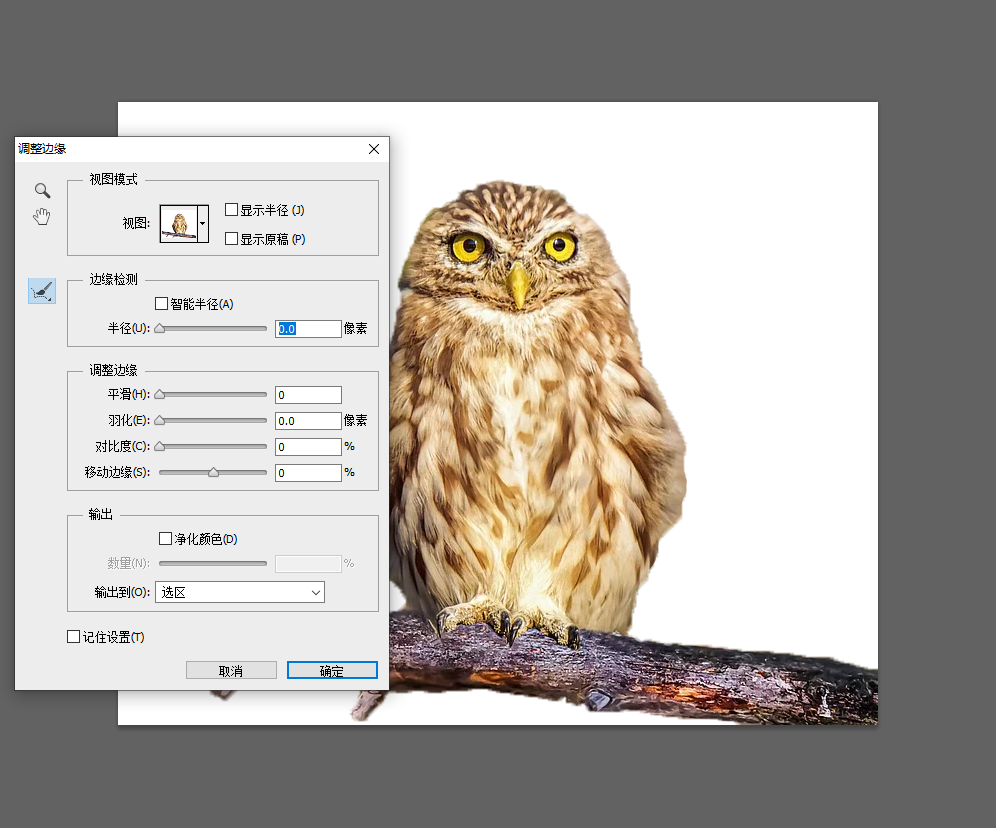Image resolution: width=996 pixels, height=828 pixels.
Task: Click the 半径 slider handle
Action: (x=159, y=328)
